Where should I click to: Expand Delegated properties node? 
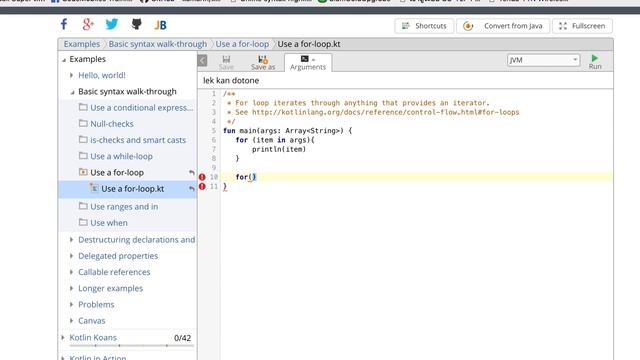tap(71, 256)
